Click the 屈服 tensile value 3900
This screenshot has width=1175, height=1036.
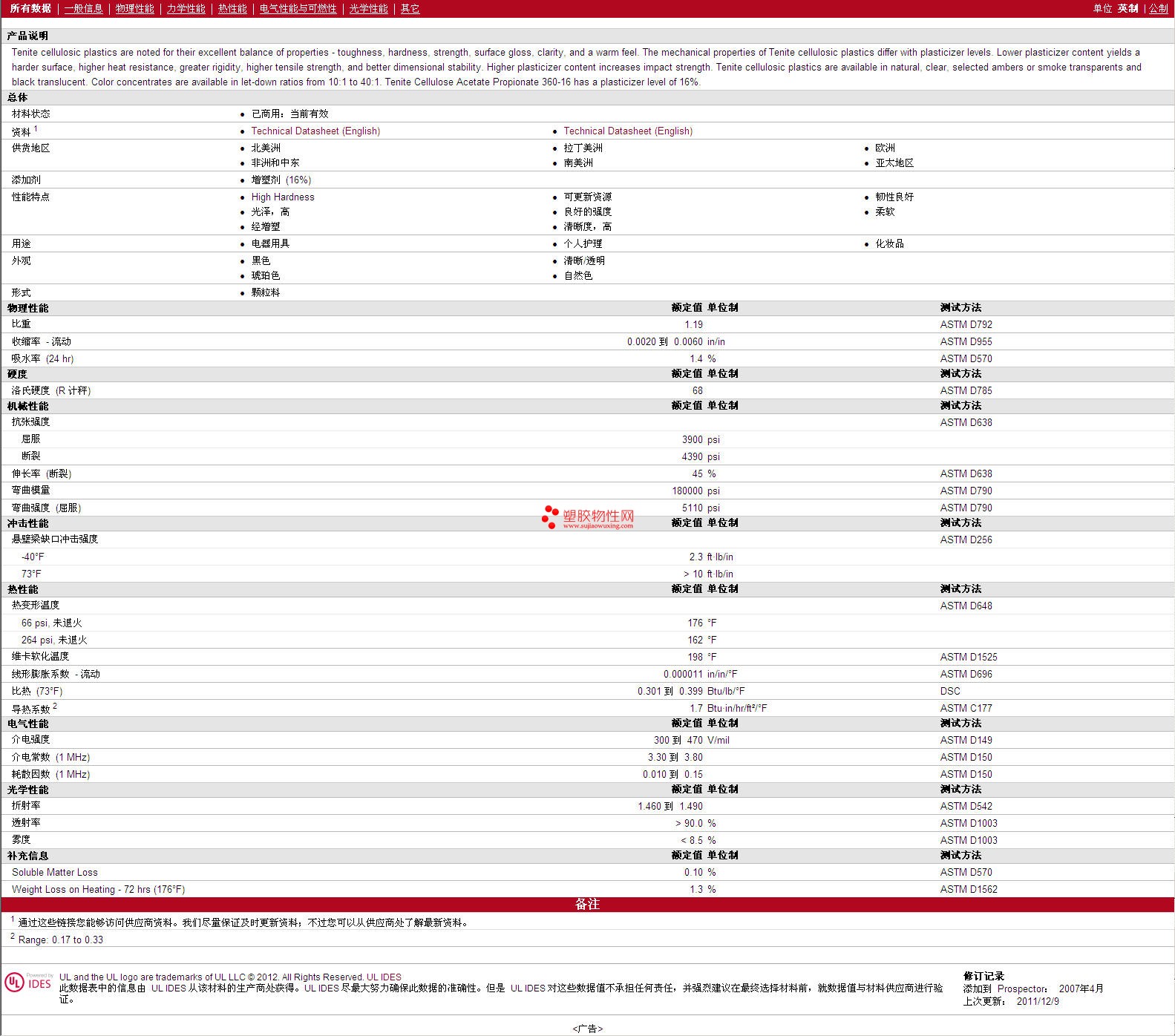coord(692,439)
